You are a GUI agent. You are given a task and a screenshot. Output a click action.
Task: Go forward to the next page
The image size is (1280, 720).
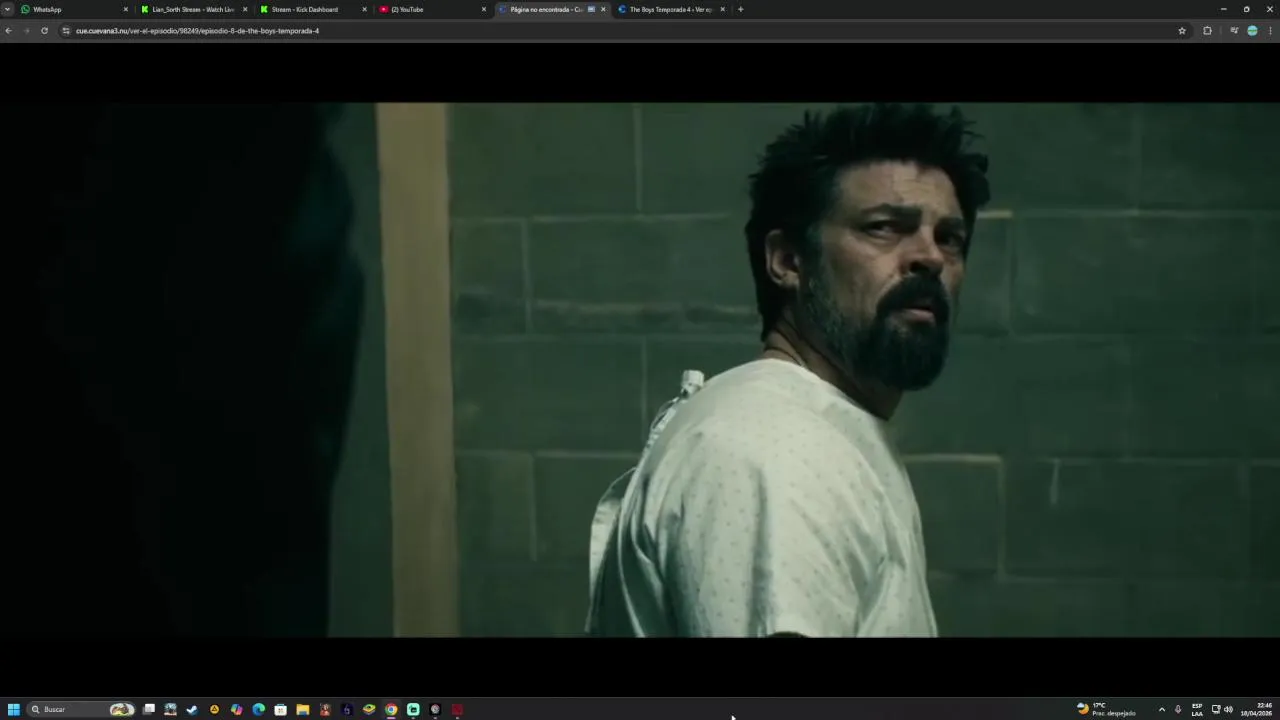tap(26, 31)
